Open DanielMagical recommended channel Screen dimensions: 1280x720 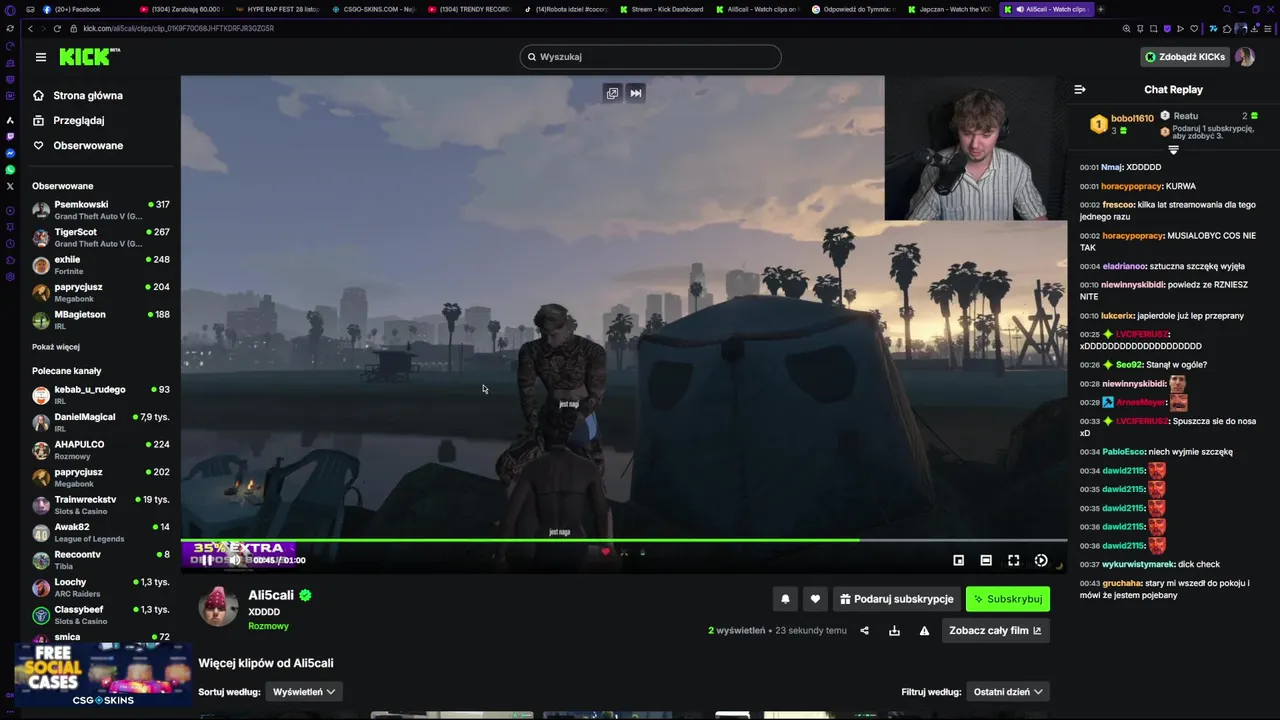click(x=100, y=422)
